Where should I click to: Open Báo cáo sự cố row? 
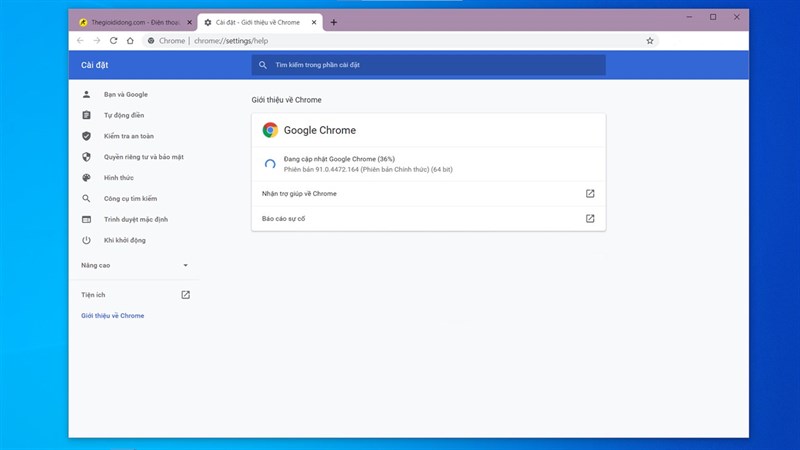coord(429,219)
